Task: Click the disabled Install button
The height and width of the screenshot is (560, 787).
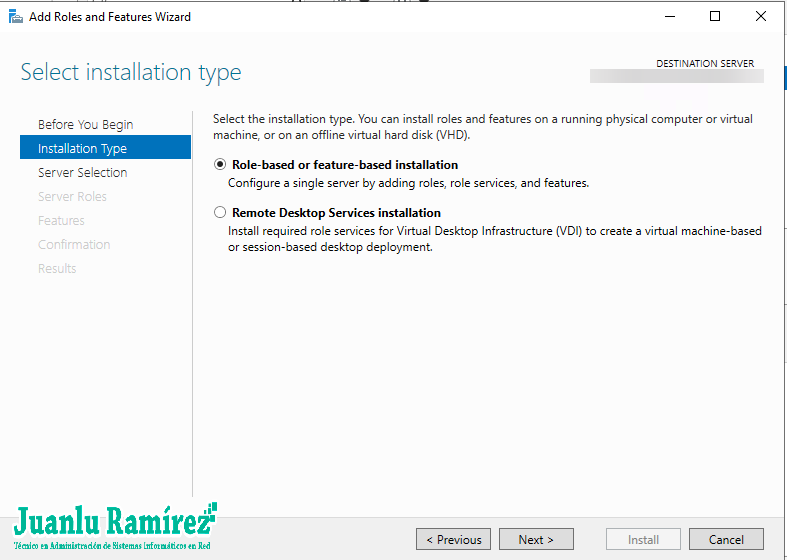Action: (643, 539)
